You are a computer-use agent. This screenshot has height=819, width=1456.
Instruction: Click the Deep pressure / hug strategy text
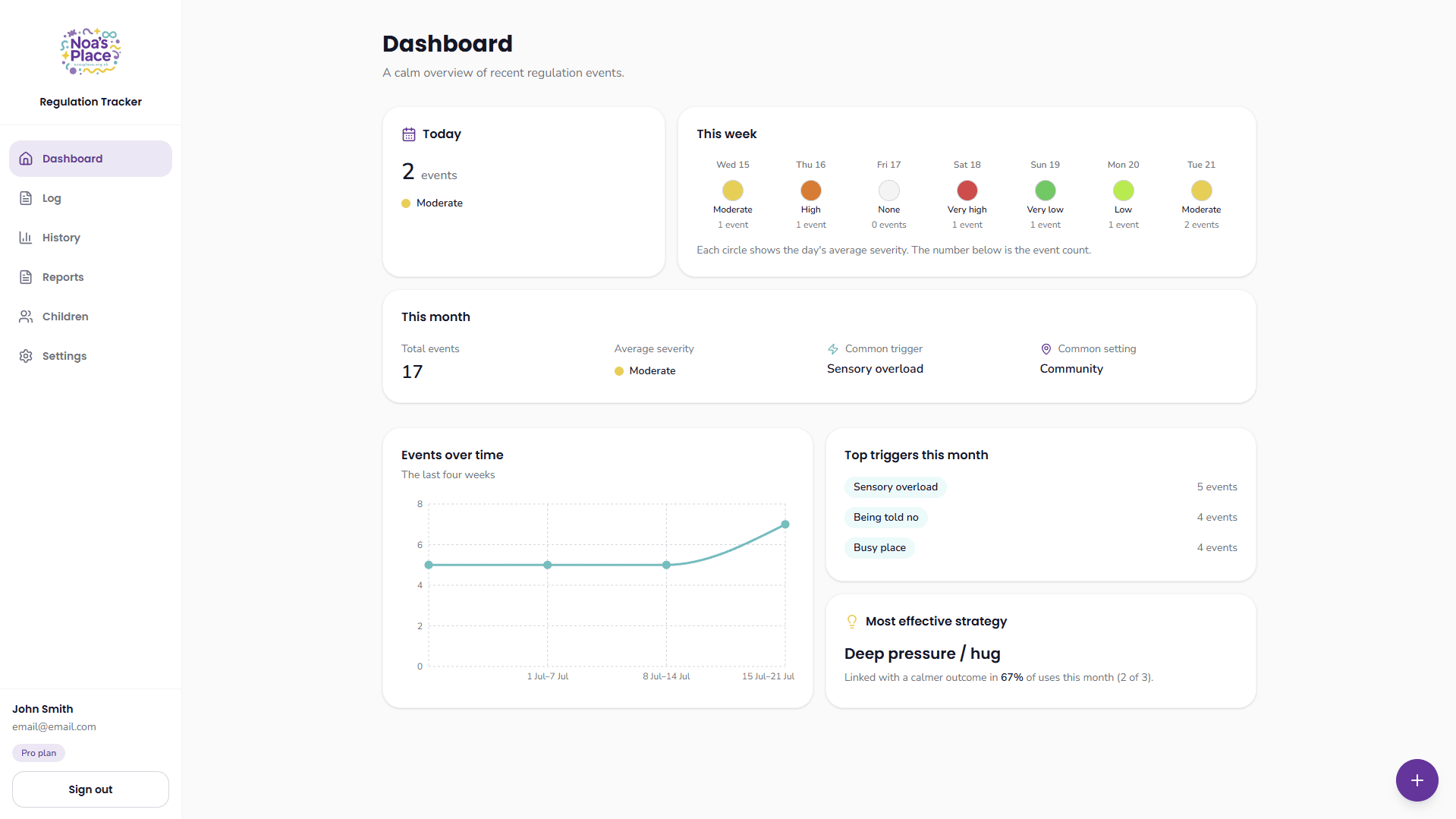[x=922, y=654]
